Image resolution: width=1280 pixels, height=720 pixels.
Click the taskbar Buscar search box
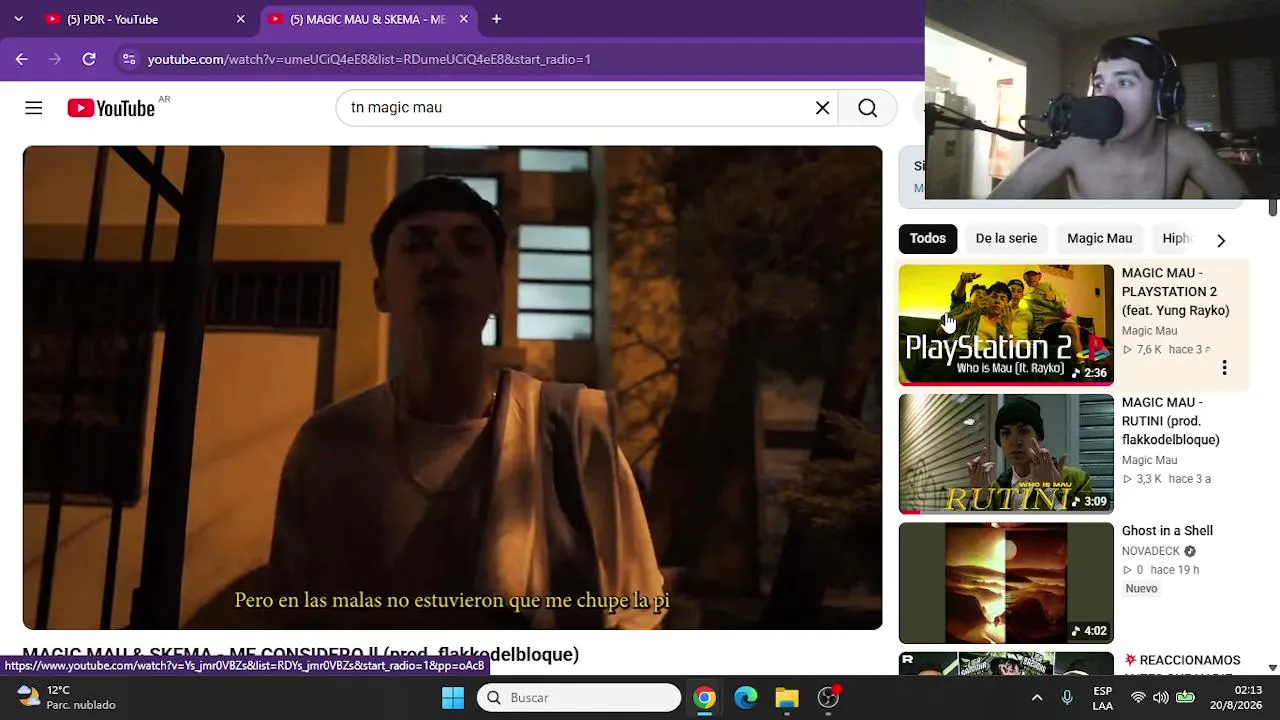tap(579, 697)
